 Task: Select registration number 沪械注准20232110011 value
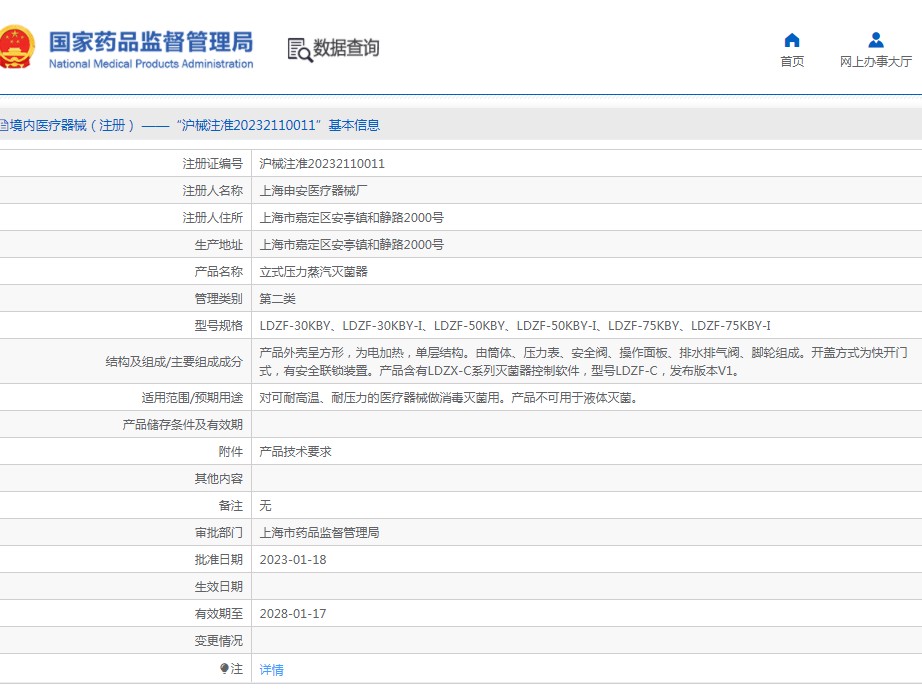point(322,164)
